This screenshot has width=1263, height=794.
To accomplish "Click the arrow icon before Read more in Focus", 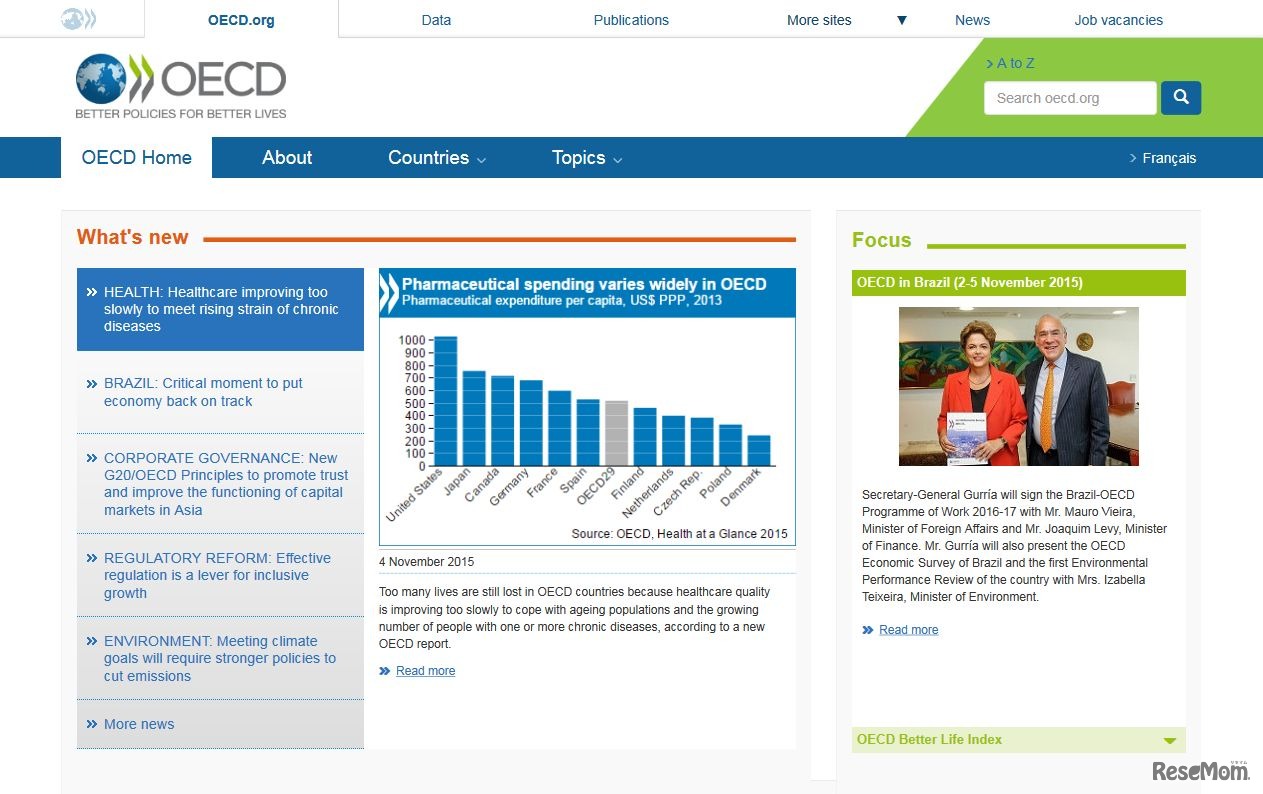I will coord(866,629).
